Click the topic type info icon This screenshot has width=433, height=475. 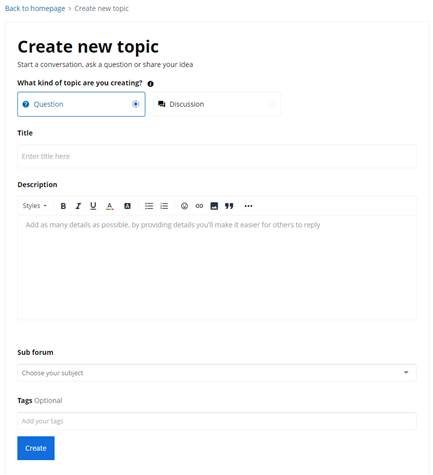pos(151,84)
